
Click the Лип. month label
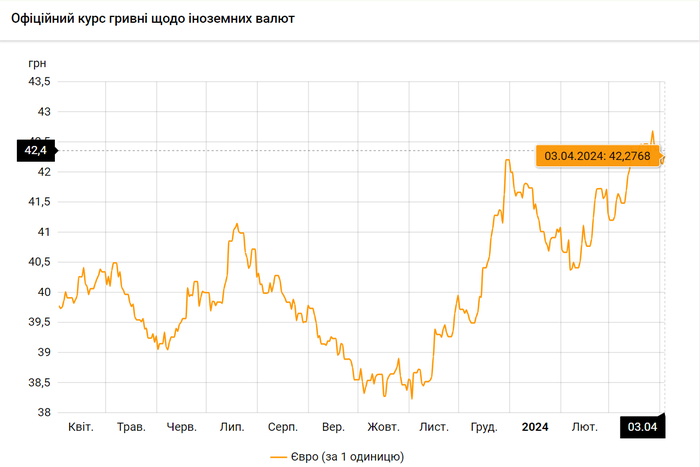(x=232, y=427)
